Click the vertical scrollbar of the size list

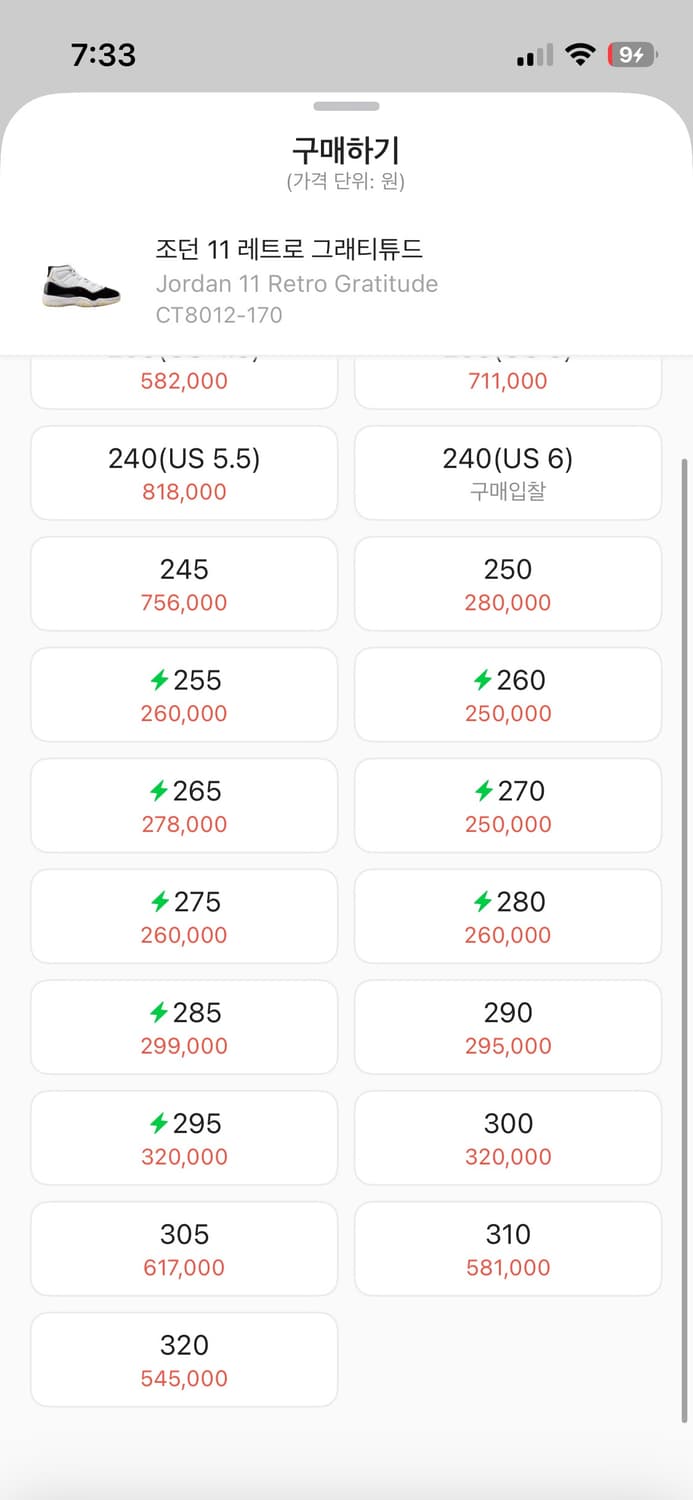(x=685, y=940)
